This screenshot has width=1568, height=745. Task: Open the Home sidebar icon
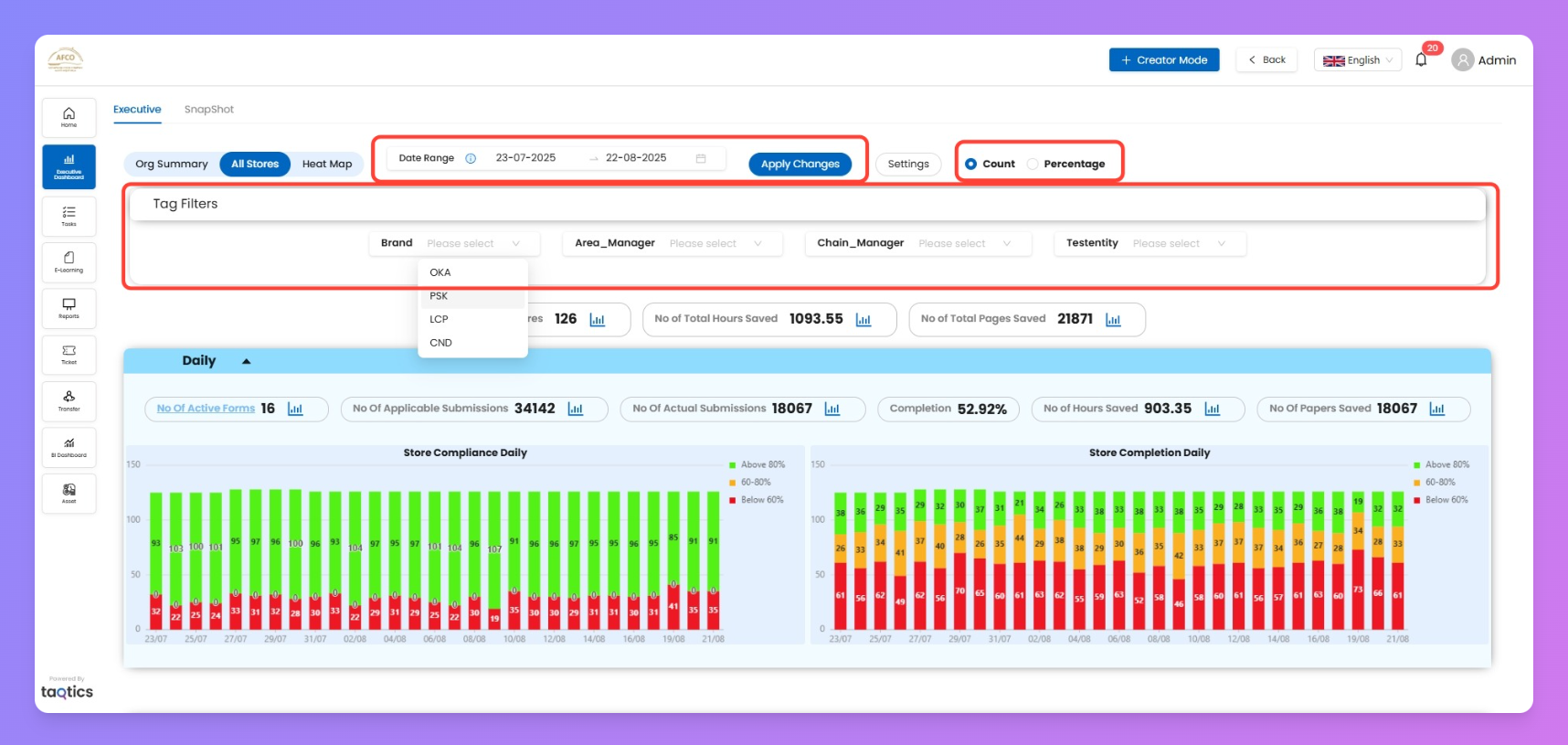69,117
